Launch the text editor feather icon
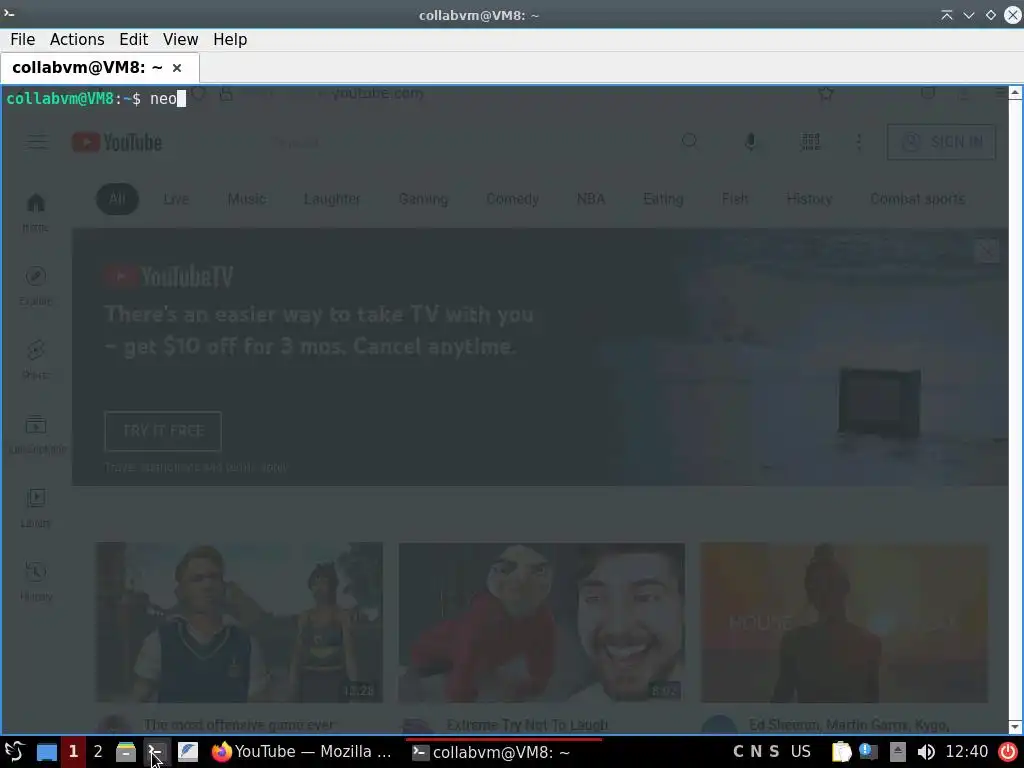Viewport: 1024px width, 768px height. pos(187,752)
